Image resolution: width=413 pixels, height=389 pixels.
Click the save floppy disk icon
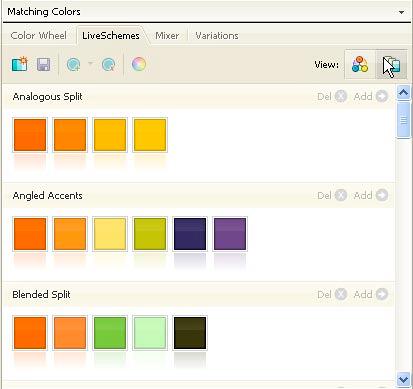point(44,64)
